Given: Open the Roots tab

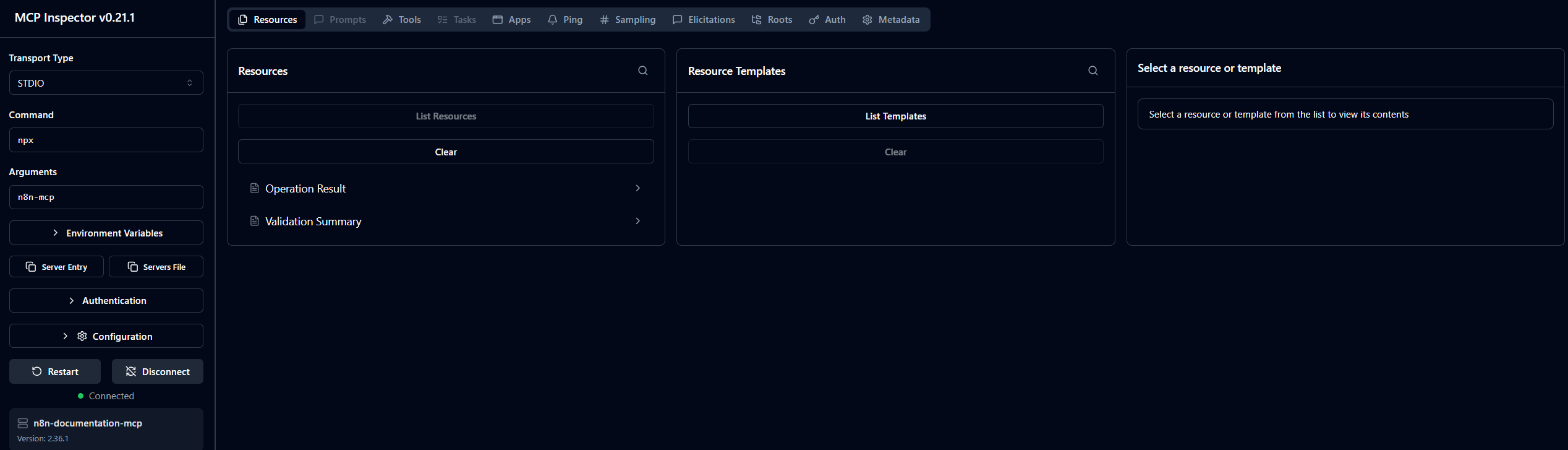Looking at the screenshot, I should pos(772,20).
